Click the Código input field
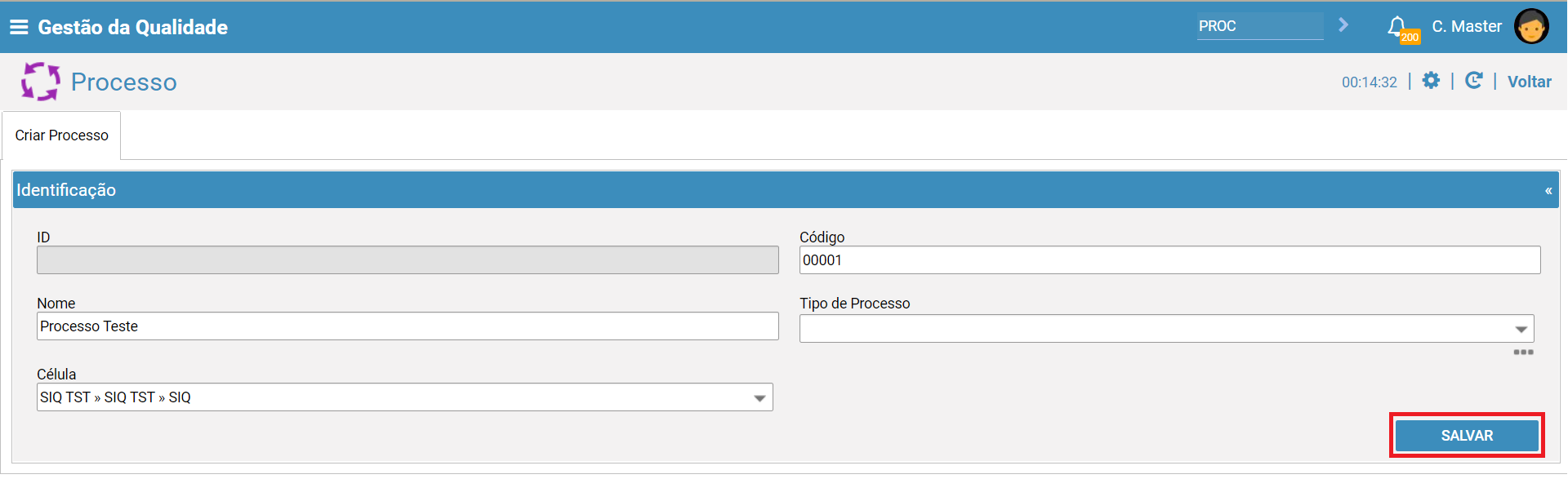Image resolution: width=1568 pixels, height=479 pixels. tap(1169, 260)
